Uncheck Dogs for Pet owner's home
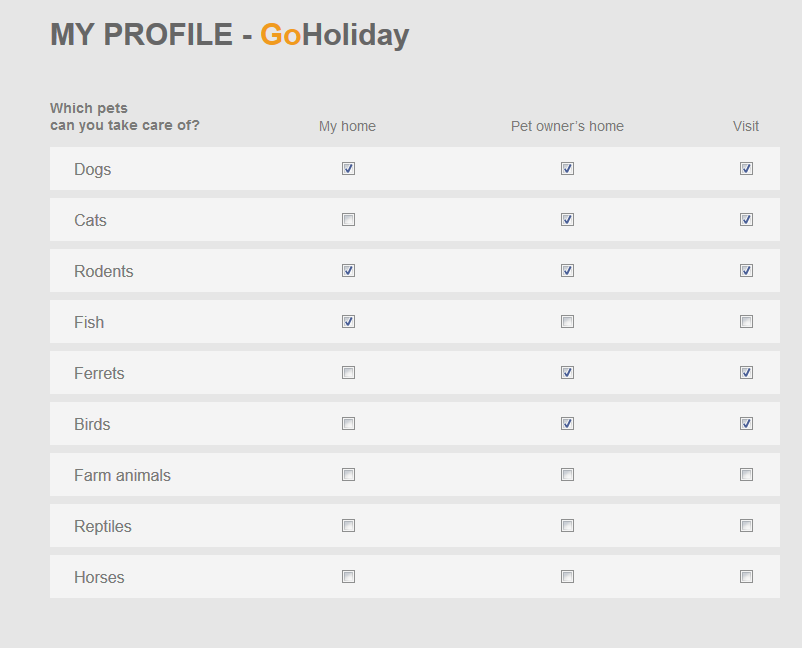802x648 pixels. point(567,169)
